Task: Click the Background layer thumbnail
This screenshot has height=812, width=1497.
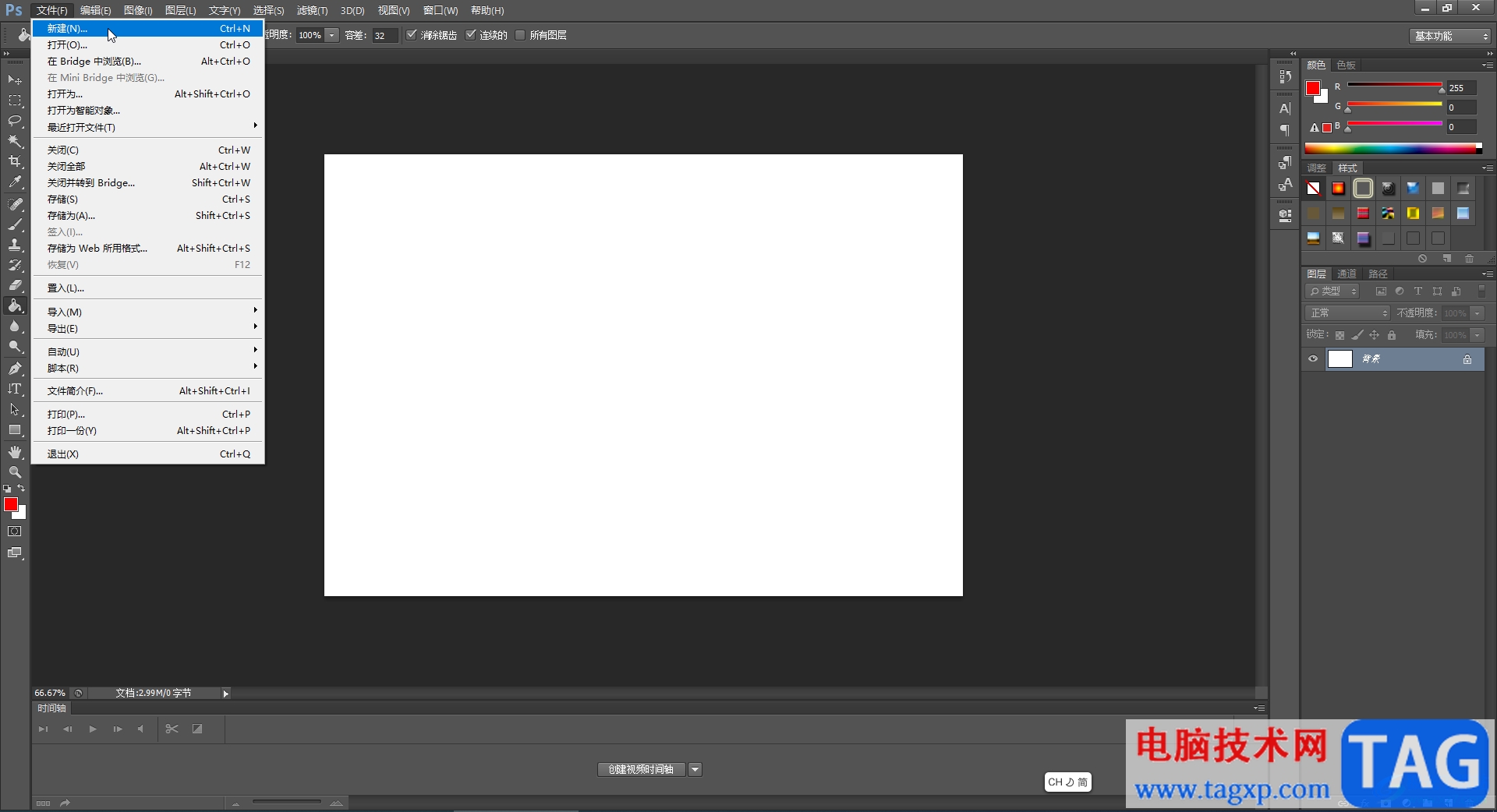Action: pos(1340,358)
